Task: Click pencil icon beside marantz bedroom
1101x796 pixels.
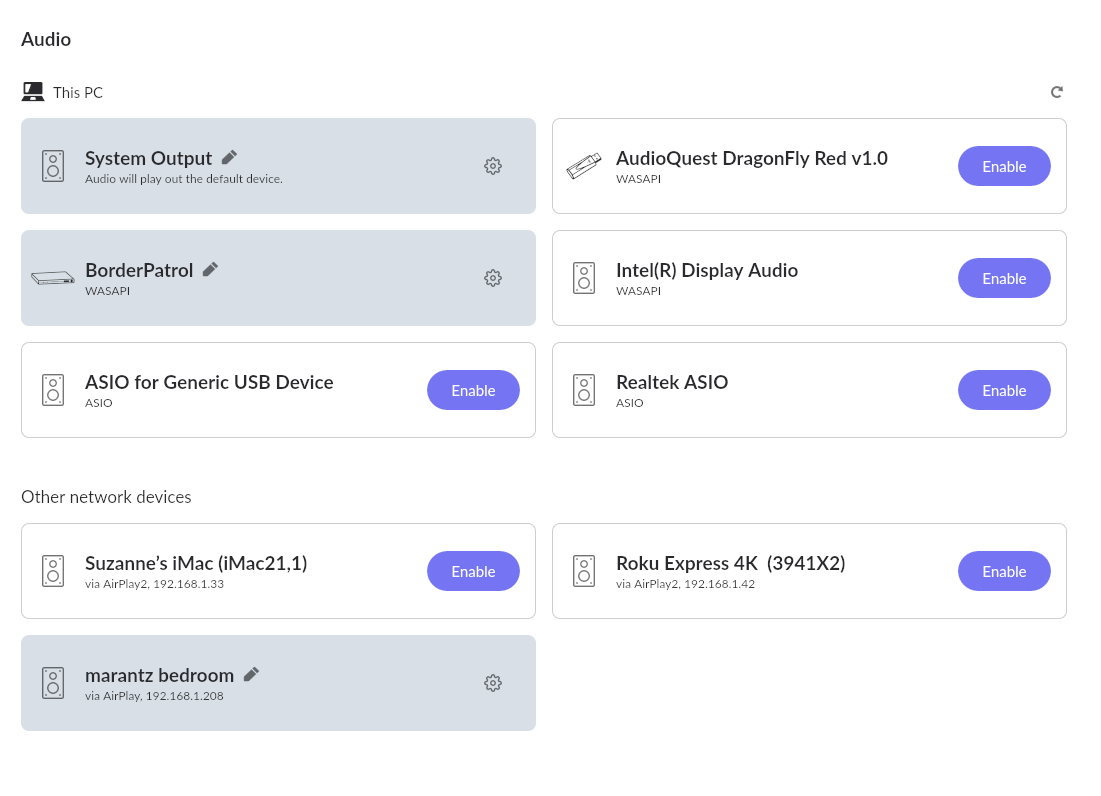Action: click(251, 674)
